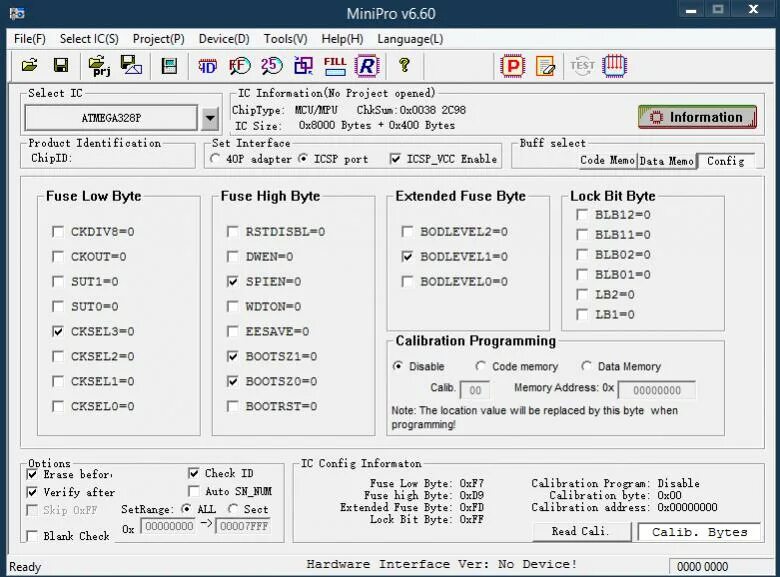Click the orange notepad edit icon
This screenshot has height=577, width=780.
tap(545, 66)
